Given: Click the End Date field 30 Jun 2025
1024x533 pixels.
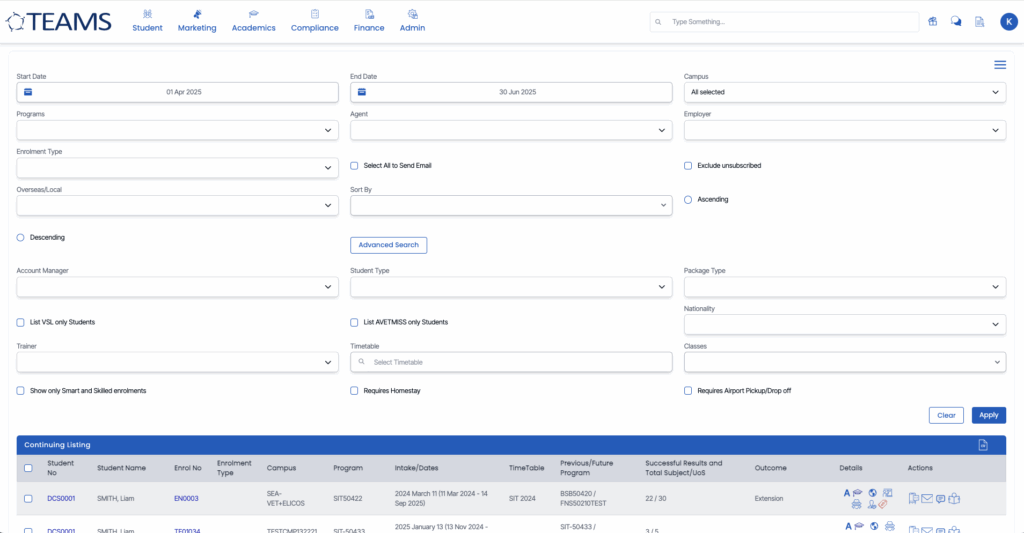Looking at the screenshot, I should click(511, 92).
